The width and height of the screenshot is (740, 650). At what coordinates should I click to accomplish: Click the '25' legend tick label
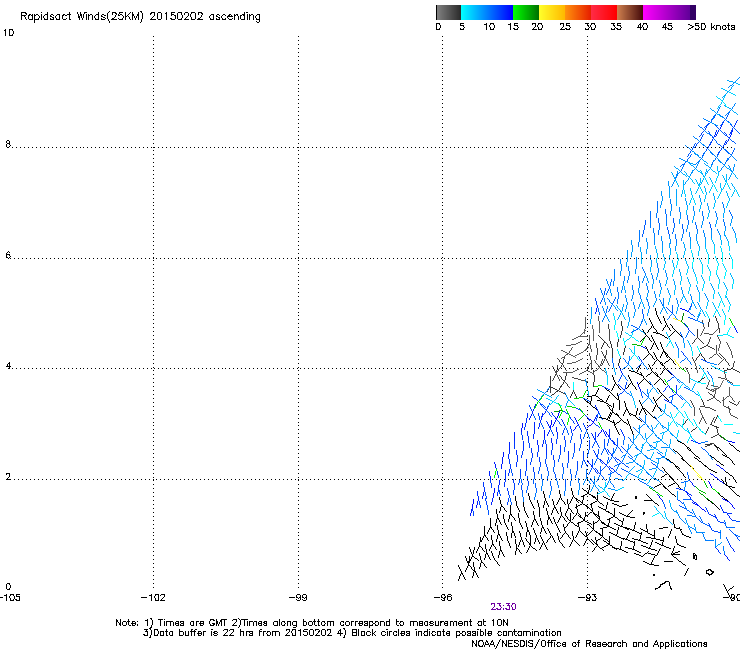pyautogui.click(x=565, y=27)
